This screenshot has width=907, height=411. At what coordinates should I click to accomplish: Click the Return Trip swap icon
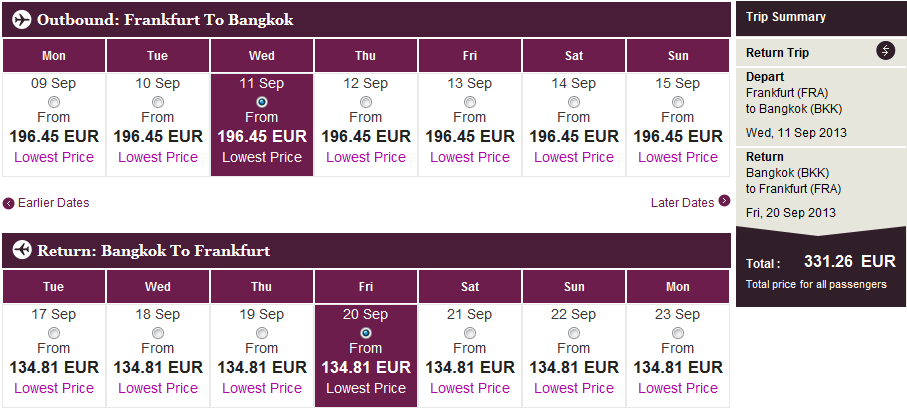[885, 51]
